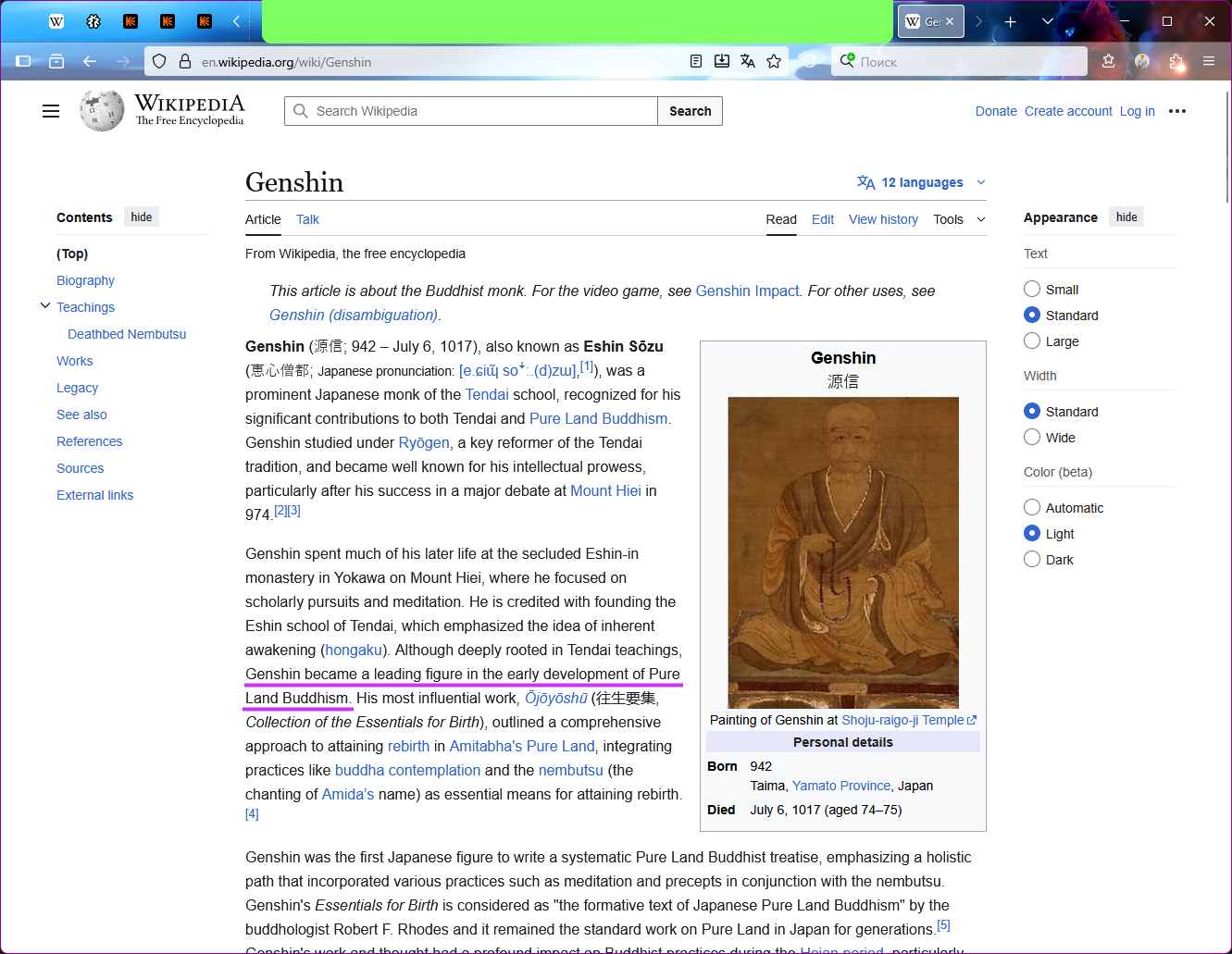Image resolution: width=1232 pixels, height=954 pixels.
Task: Hide the Appearance panel
Action: point(1126,217)
